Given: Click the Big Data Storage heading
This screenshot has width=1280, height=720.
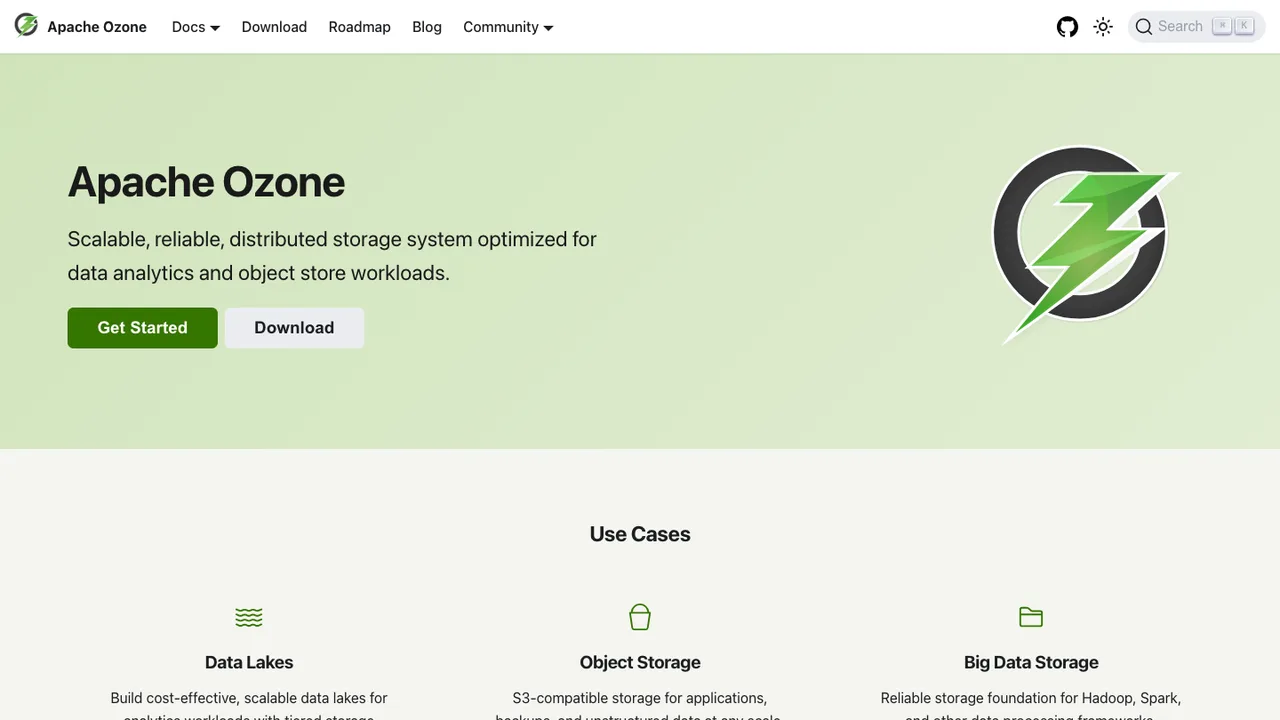Looking at the screenshot, I should tap(1031, 662).
